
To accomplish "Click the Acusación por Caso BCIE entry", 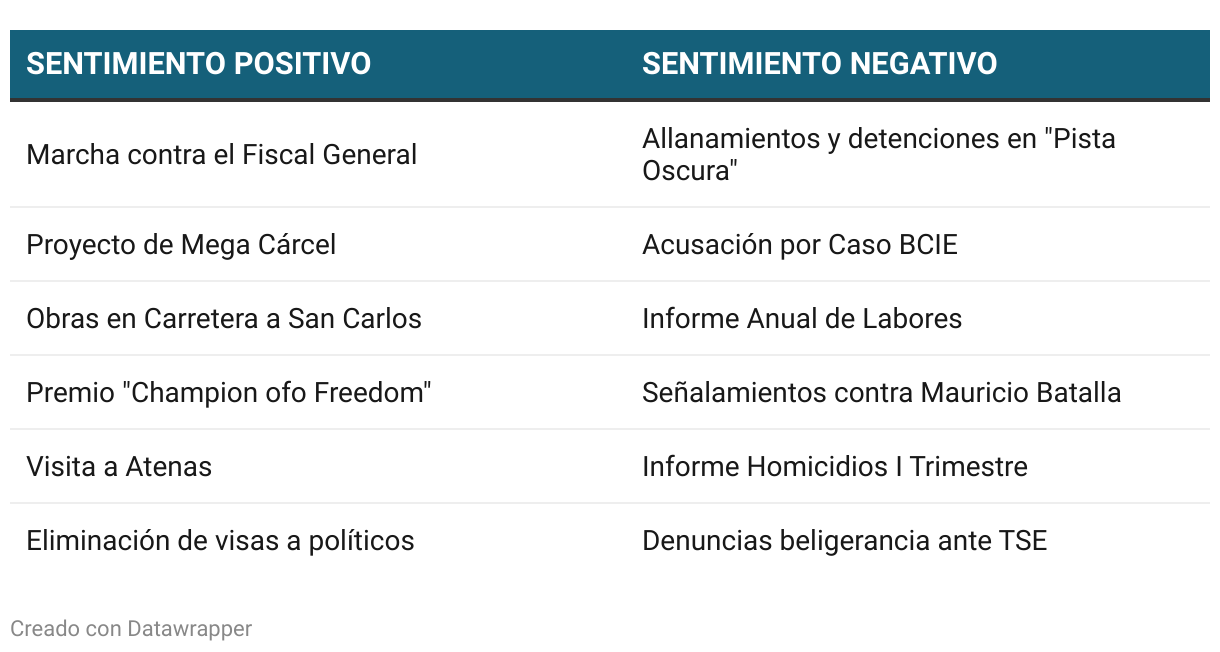I will pyautogui.click(x=800, y=245).
